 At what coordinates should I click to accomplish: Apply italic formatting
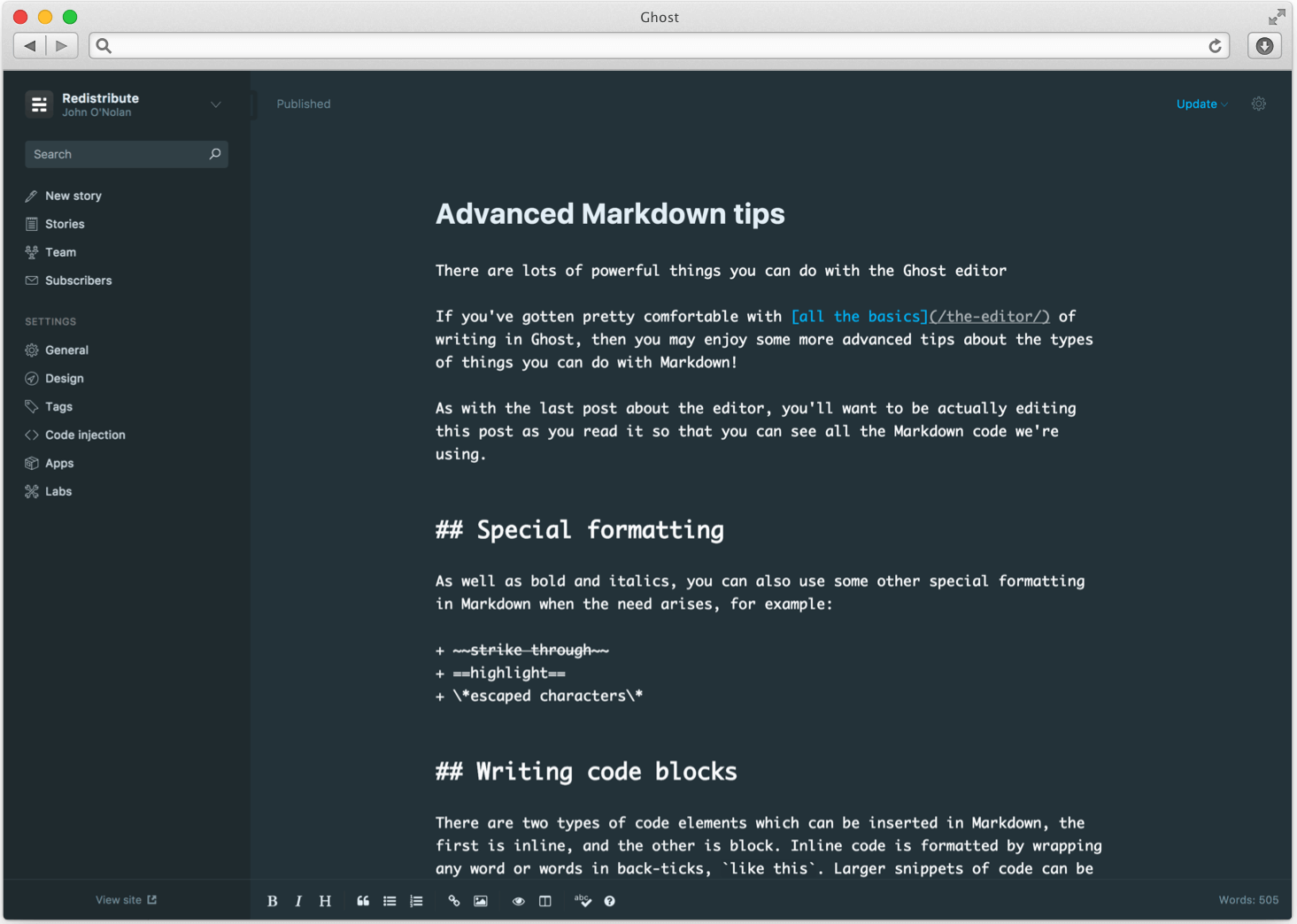point(298,901)
